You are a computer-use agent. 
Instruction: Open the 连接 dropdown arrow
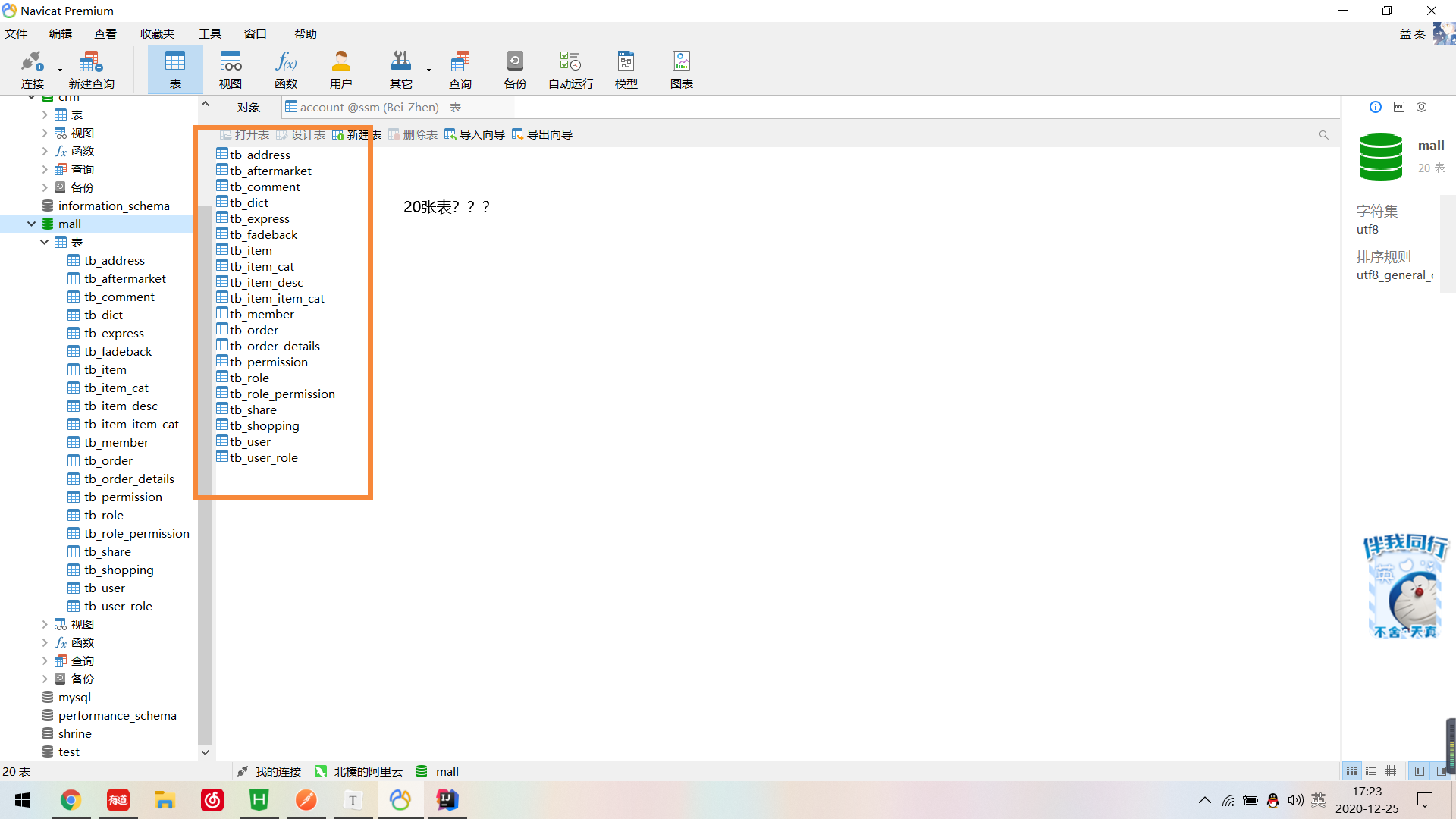pyautogui.click(x=60, y=71)
